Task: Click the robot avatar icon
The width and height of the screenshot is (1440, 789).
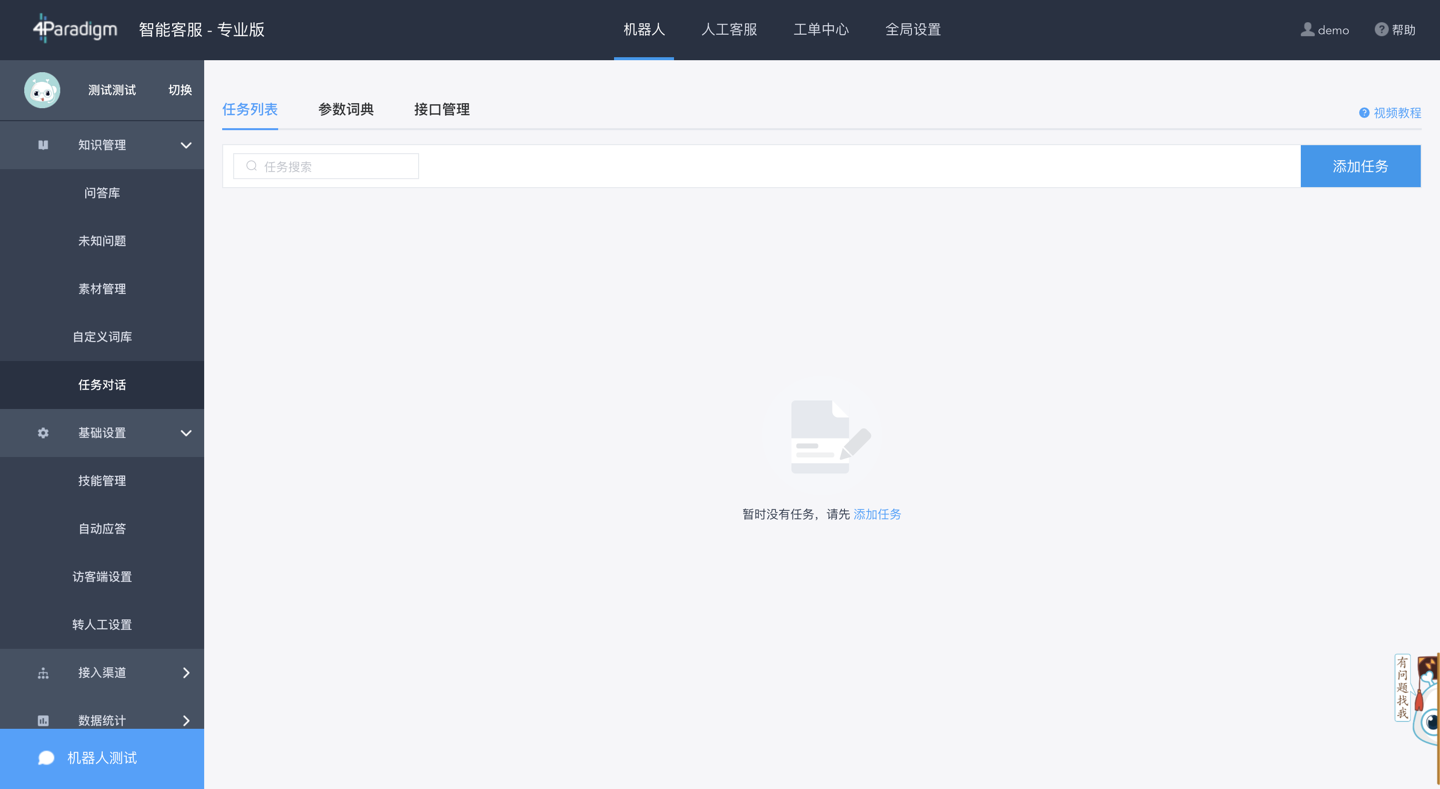Action: pyautogui.click(x=42, y=90)
